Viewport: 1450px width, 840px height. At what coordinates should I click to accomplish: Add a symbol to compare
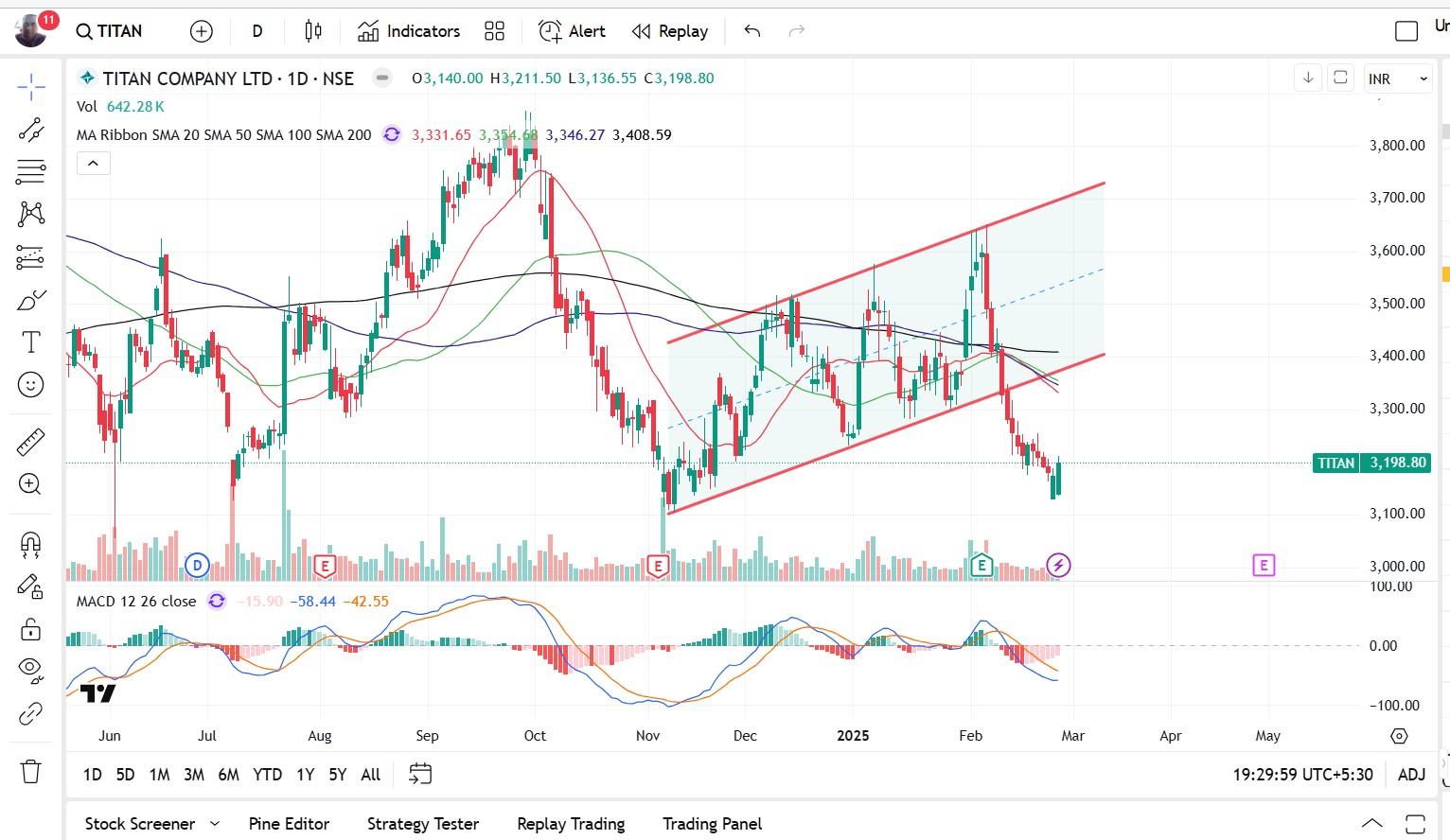click(202, 31)
